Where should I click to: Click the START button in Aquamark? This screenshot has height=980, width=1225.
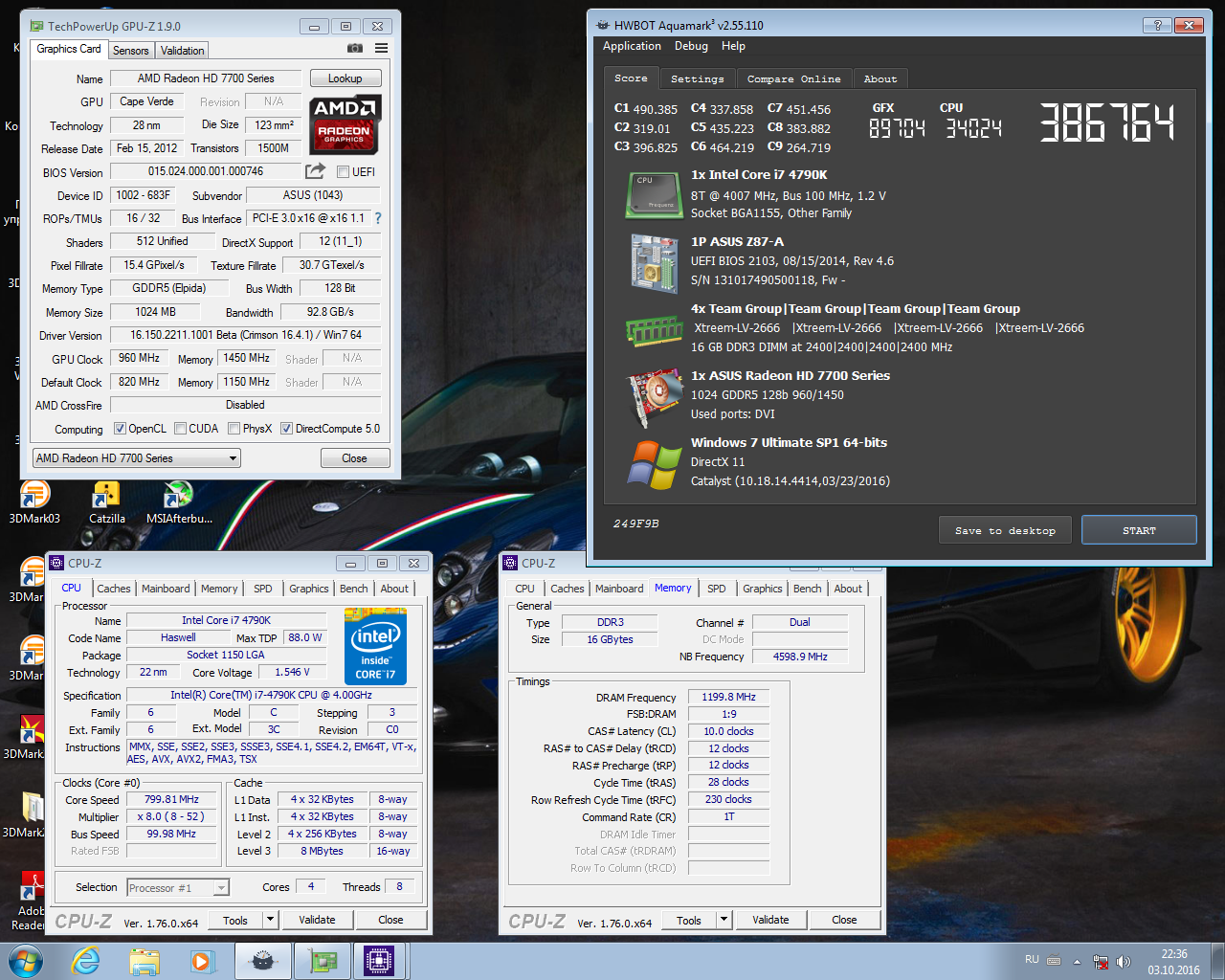(1139, 530)
